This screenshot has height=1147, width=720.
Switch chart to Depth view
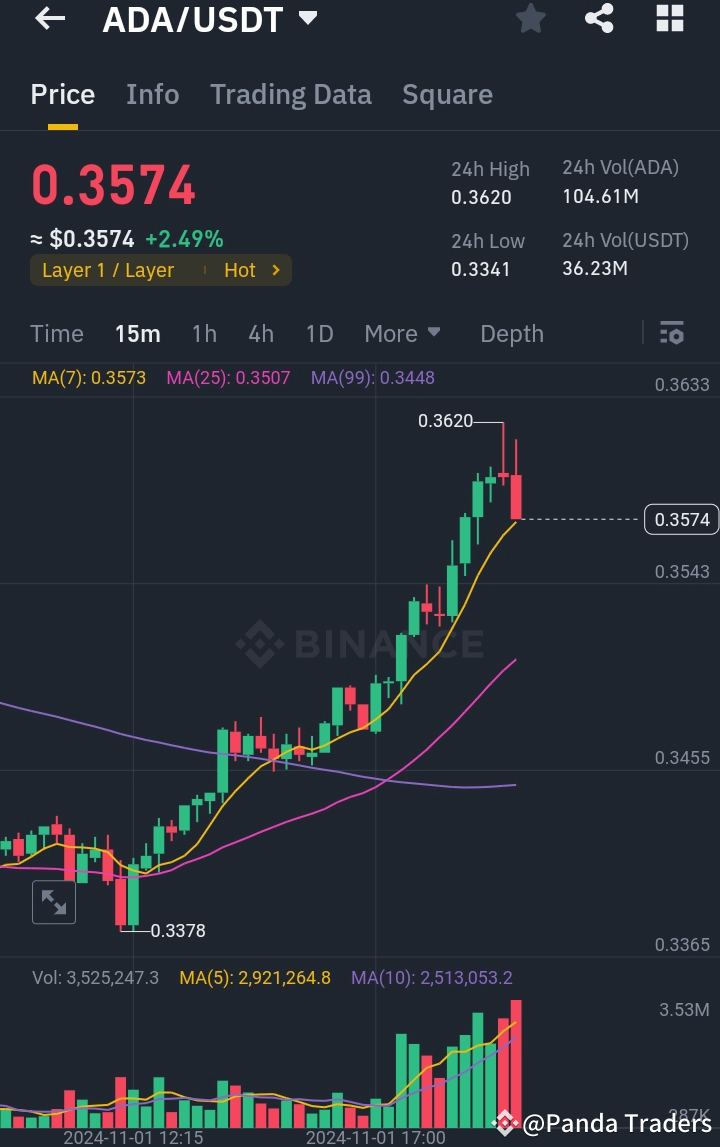pyautogui.click(x=511, y=333)
